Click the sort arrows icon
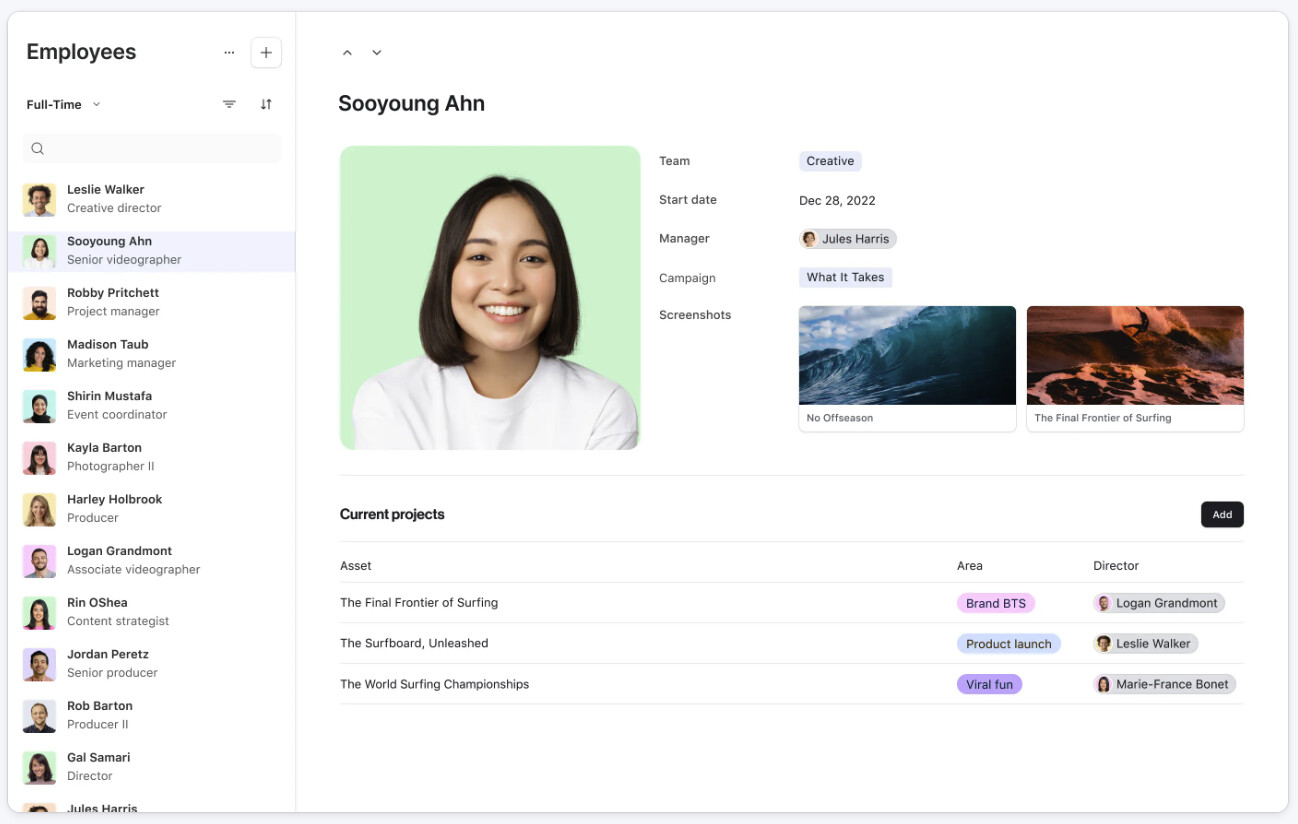The image size is (1298, 824). tap(266, 104)
